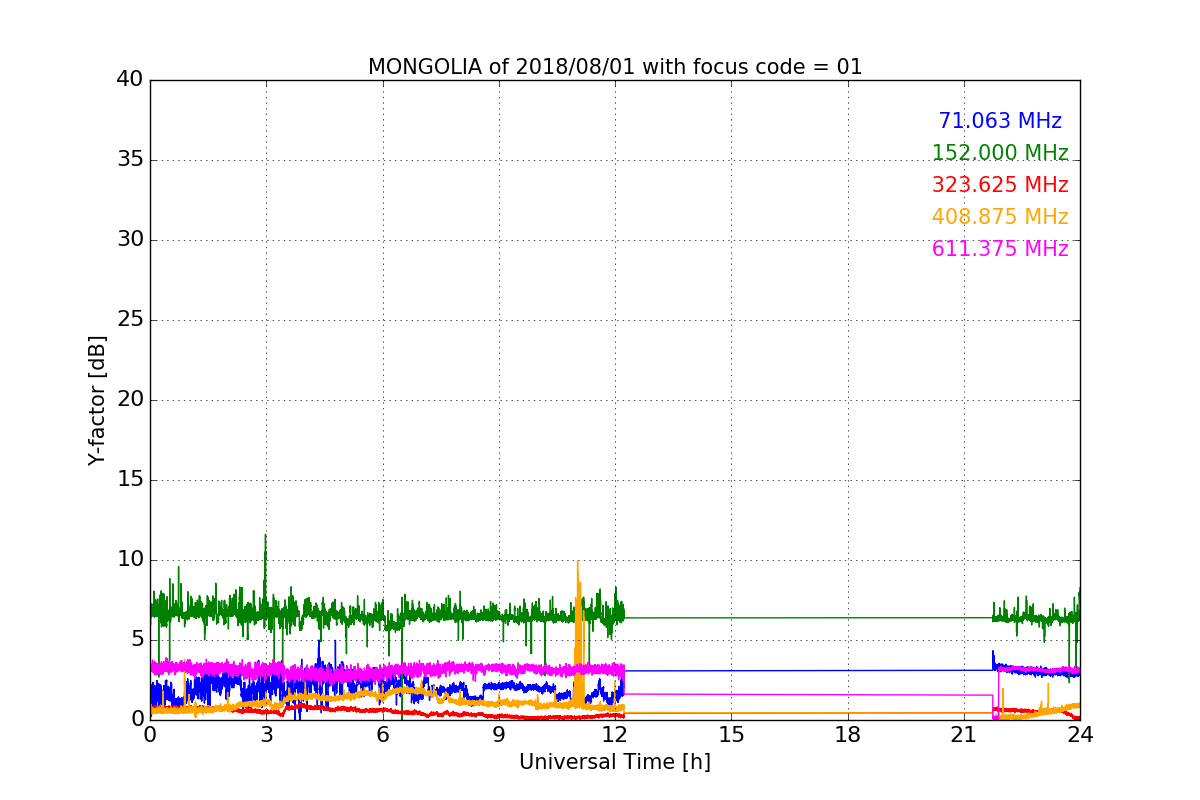Click the x-axis tick label 24

click(1080, 734)
